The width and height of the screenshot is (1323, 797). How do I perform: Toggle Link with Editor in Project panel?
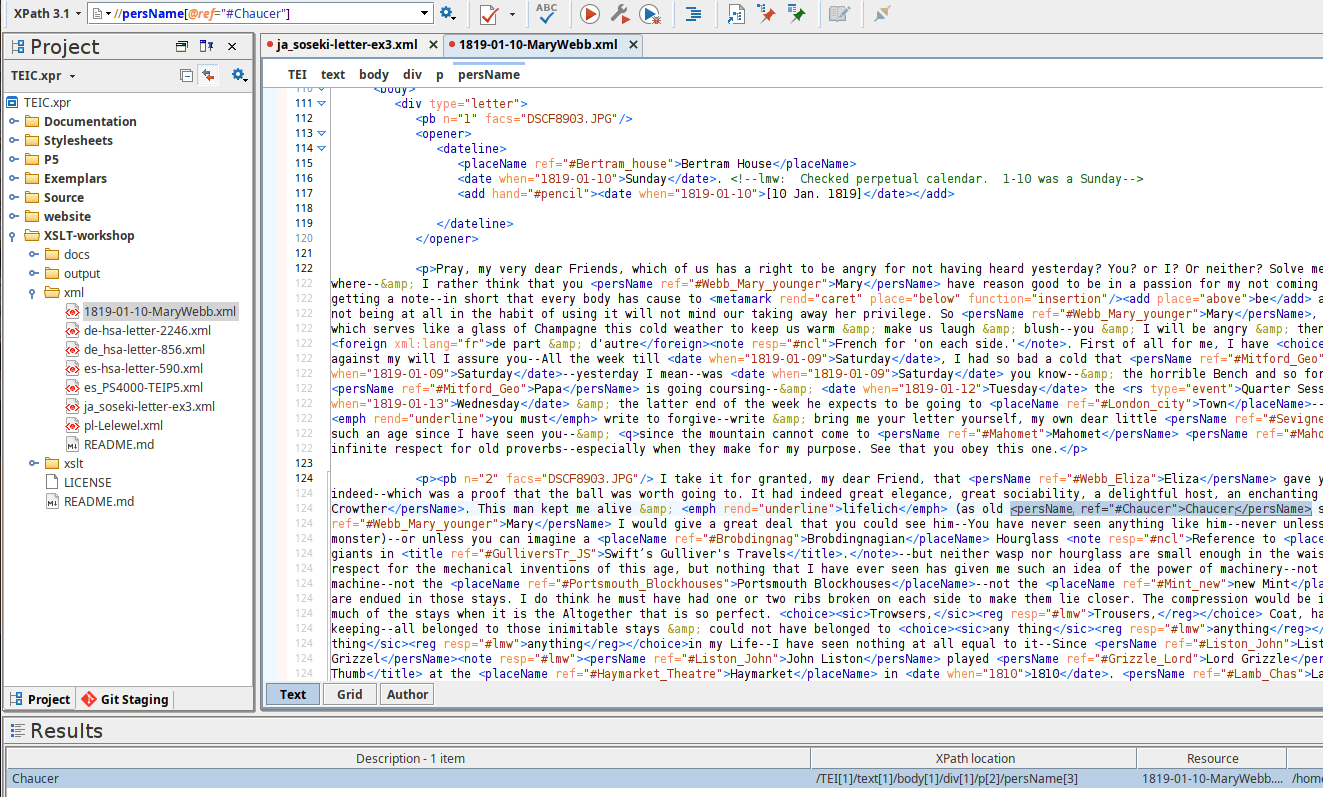click(208, 75)
